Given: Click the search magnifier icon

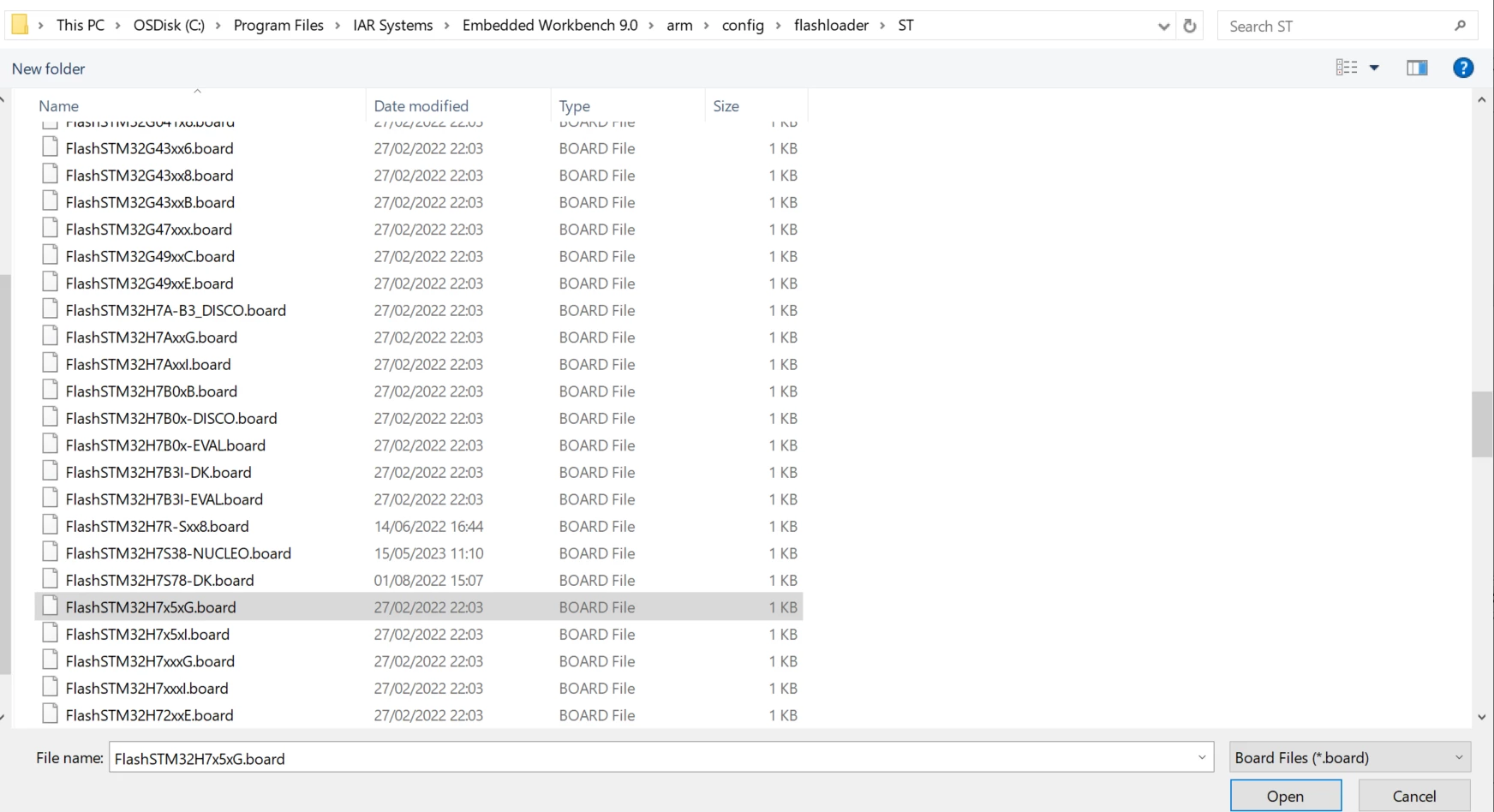Looking at the screenshot, I should tap(1460, 26).
